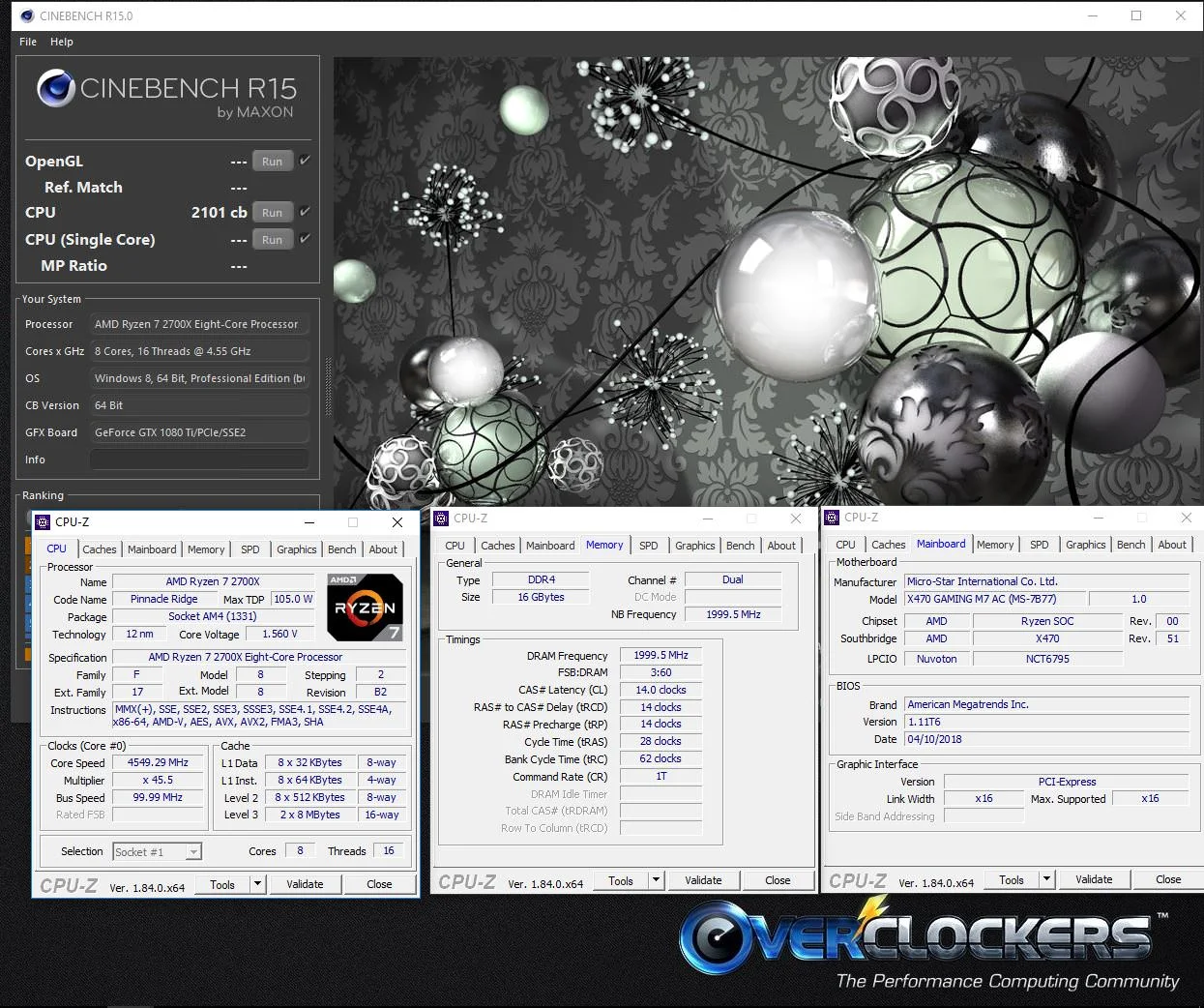Toggle the OpenGL test checkbox
The height and width of the screenshot is (1008, 1204).
[305, 161]
